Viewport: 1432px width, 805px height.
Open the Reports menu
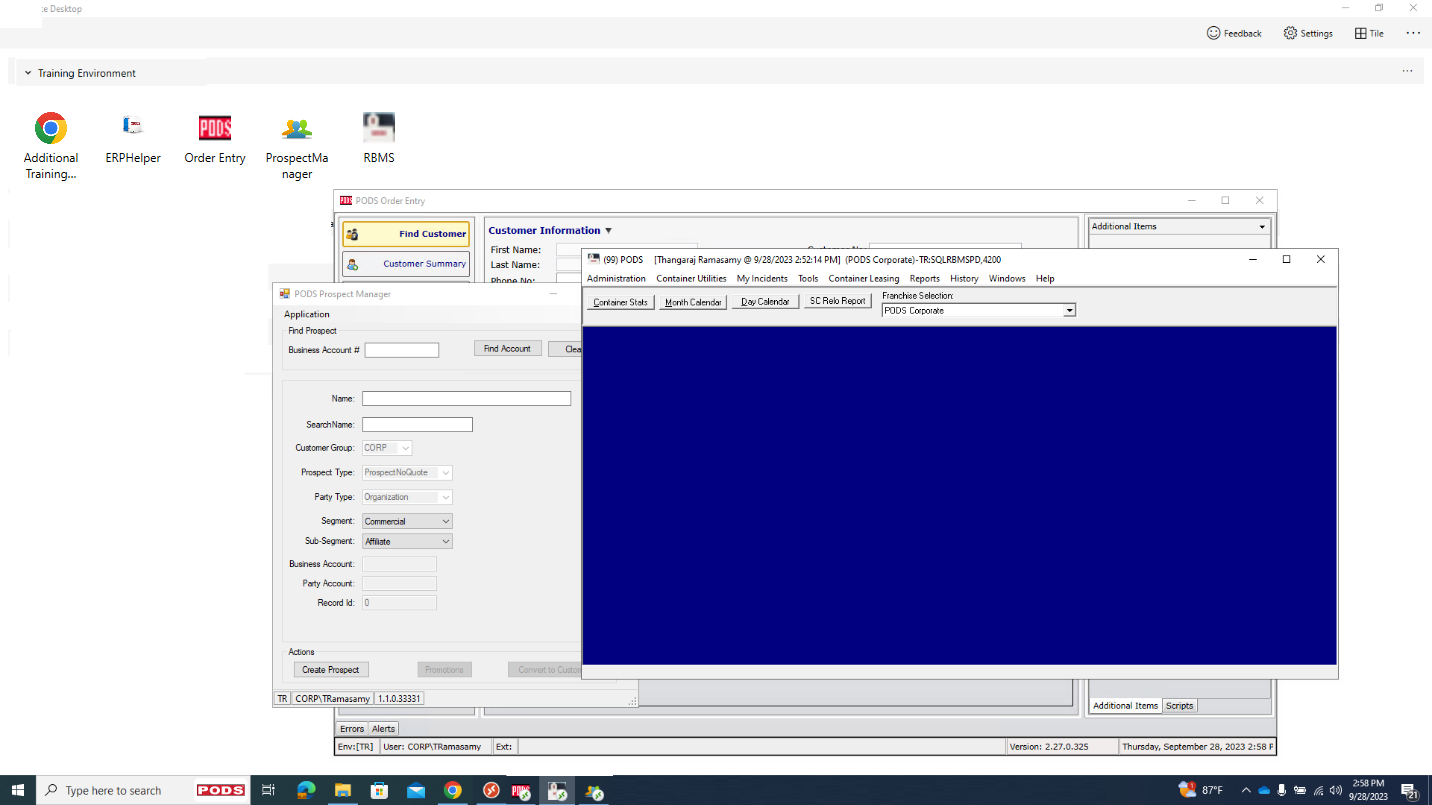[x=924, y=278]
